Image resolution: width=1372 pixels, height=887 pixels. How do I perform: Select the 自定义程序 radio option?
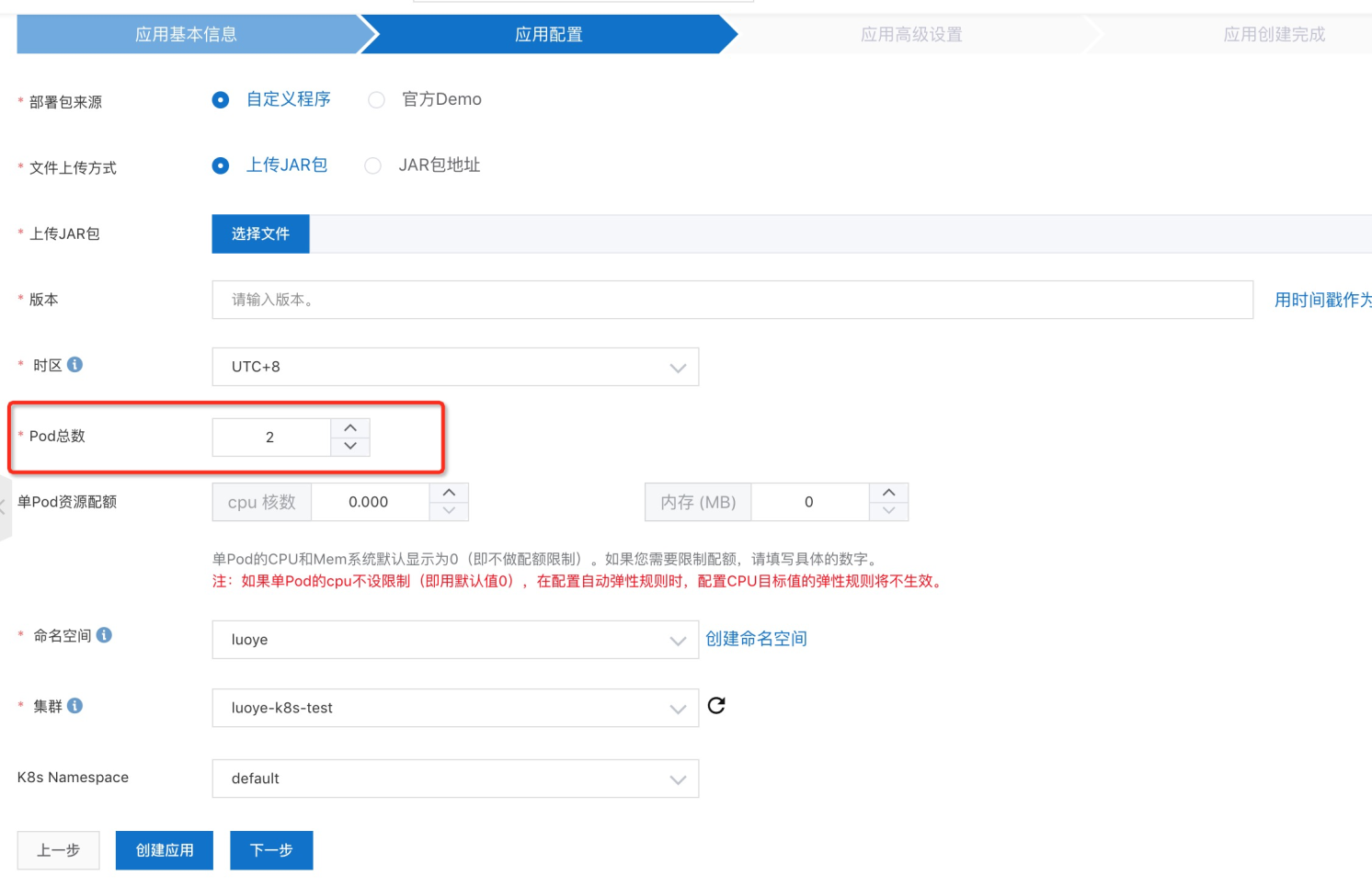coord(221,99)
